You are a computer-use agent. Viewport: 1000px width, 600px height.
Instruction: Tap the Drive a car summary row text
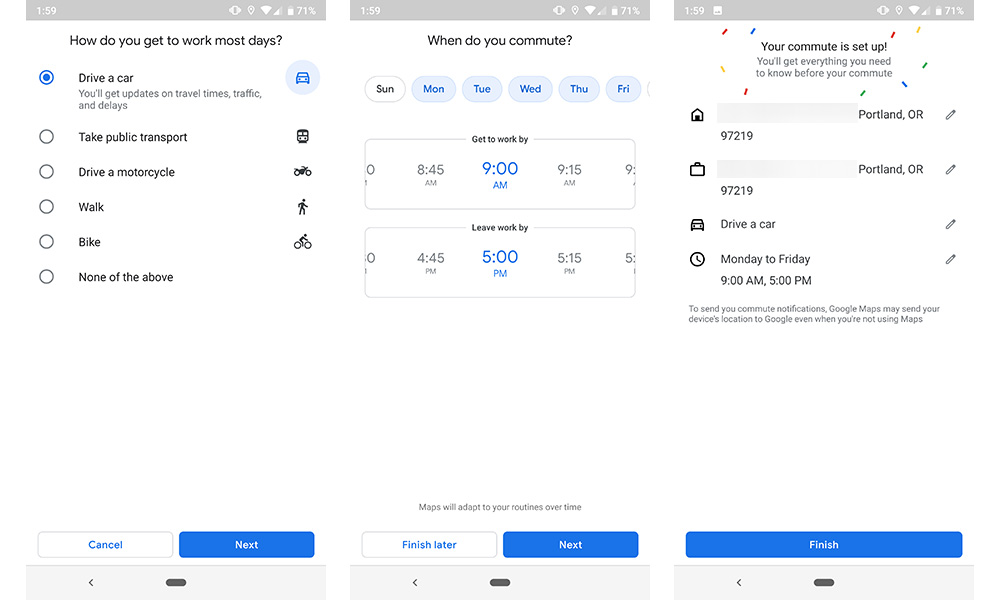tap(748, 224)
